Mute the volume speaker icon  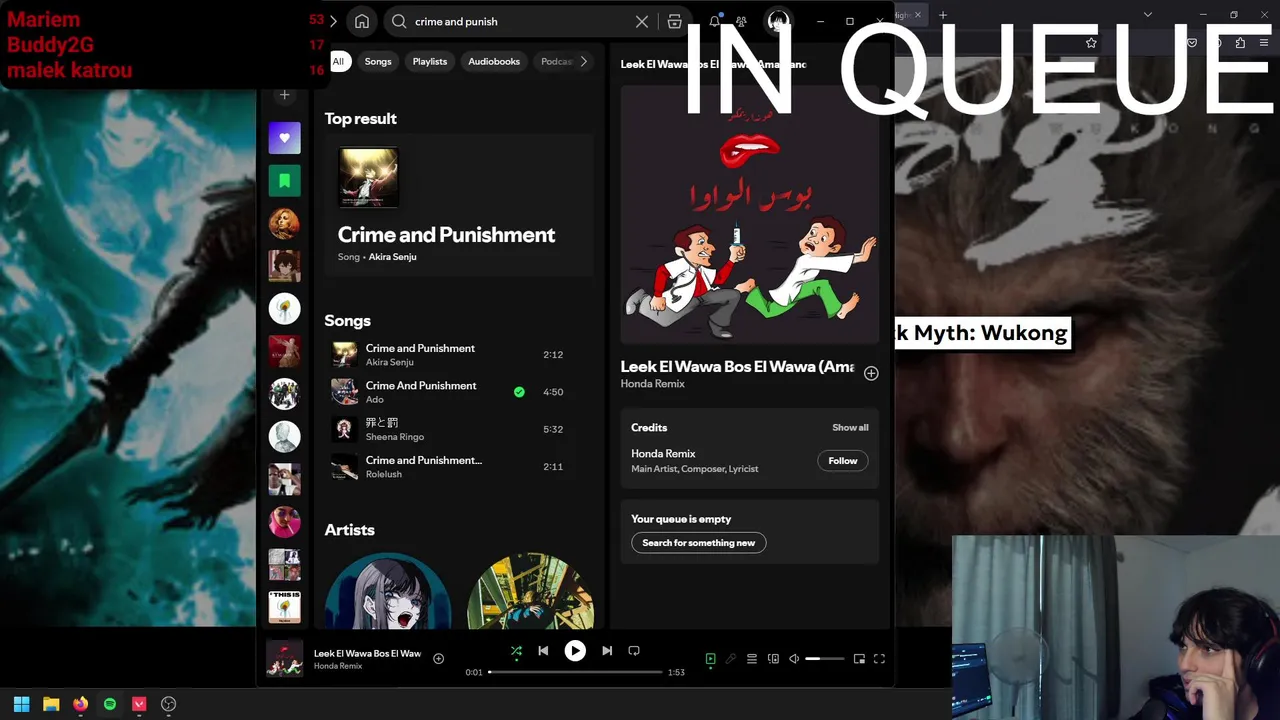coord(794,659)
